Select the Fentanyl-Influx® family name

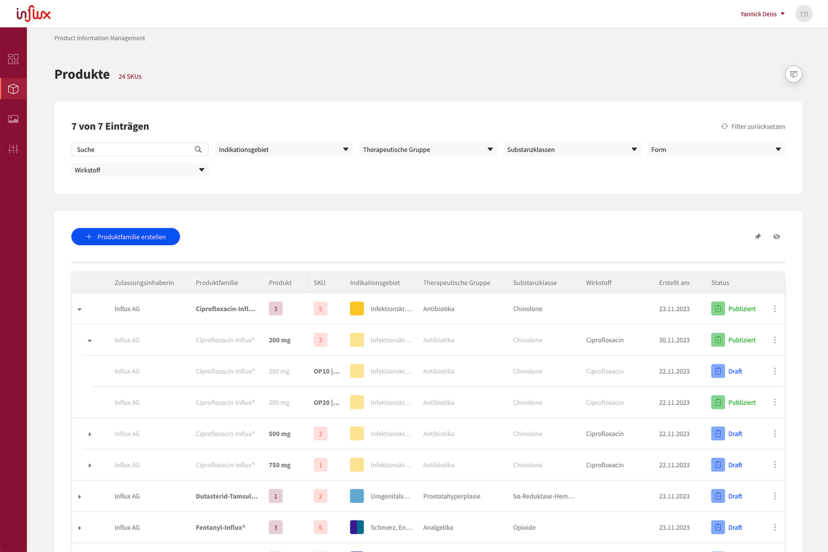[x=220, y=527]
